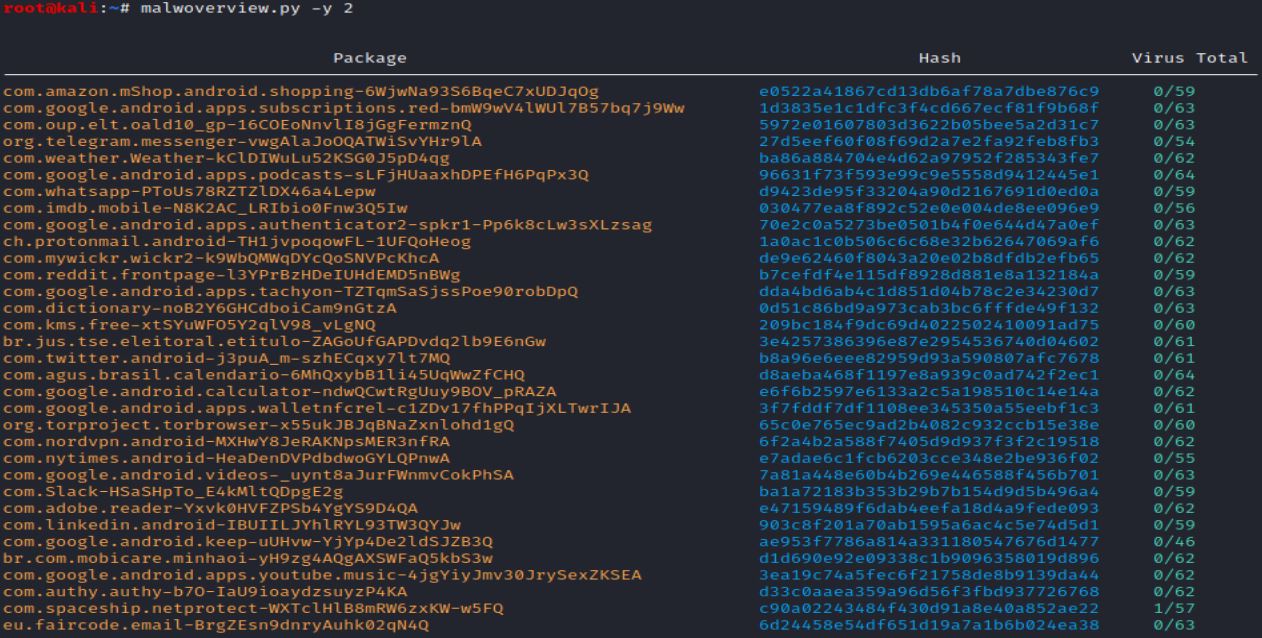Select the ch.protonmail.android package entry
1262x638 pixels.
click(x=237, y=241)
